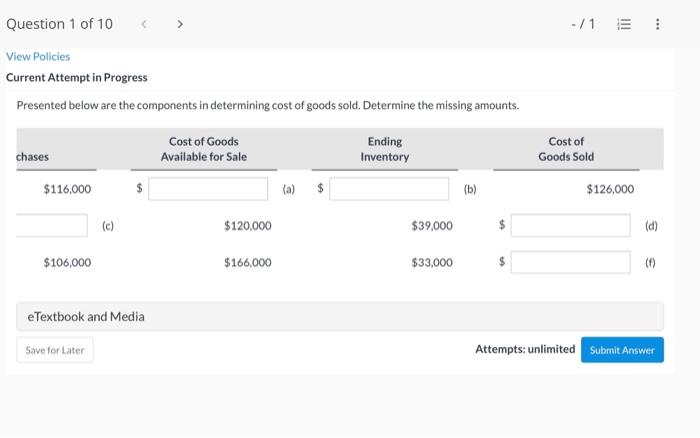Screen dimensions: 700x438
Task: Click the Question 1 of 10 title
Action: (59, 24)
